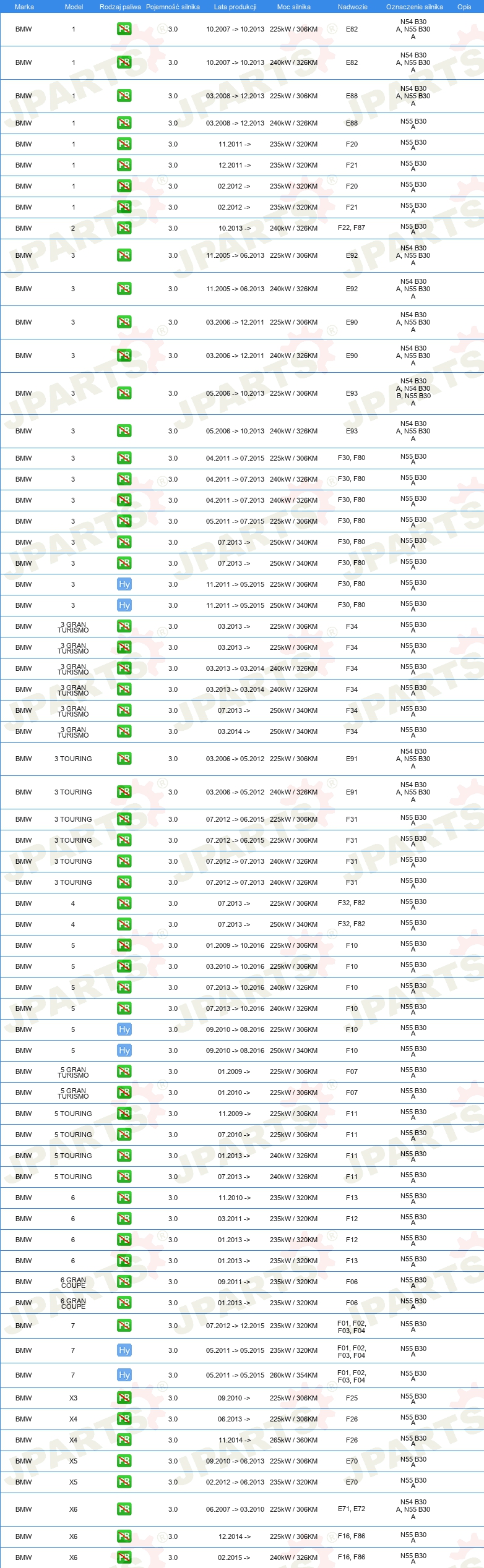Select the fuel icon in the 1 F21 12.2011 row

[124, 165]
